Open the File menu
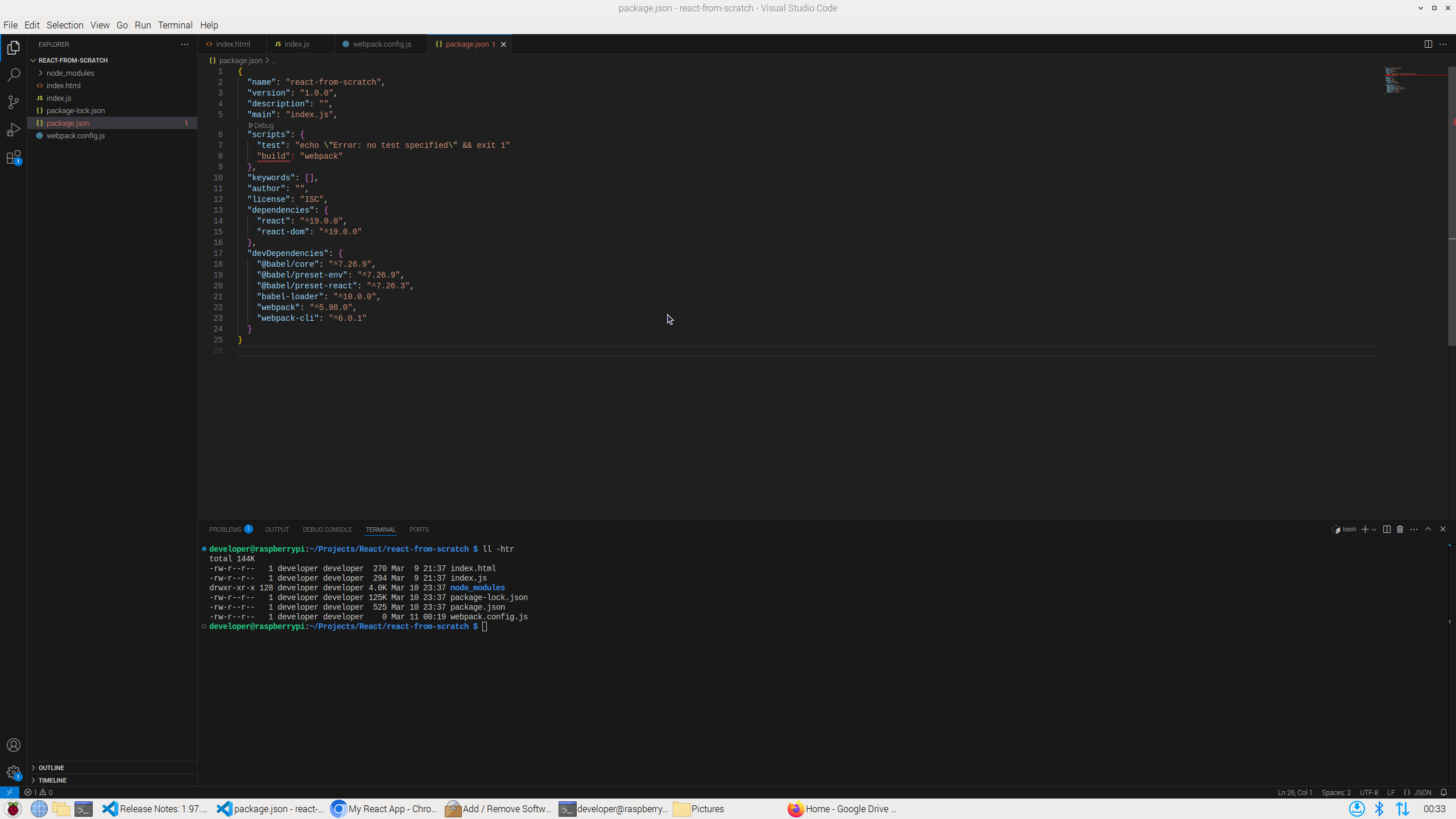The width and height of the screenshot is (1456, 819). click(10, 25)
